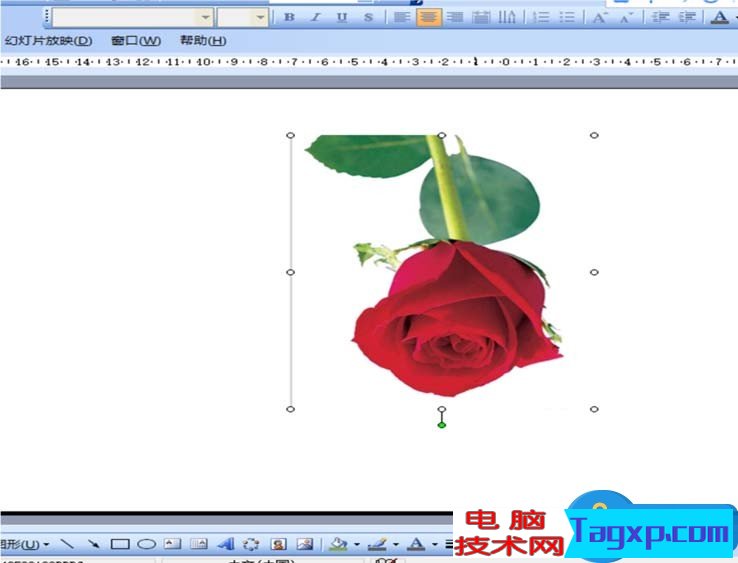Open line color dropdown arrow
Image resolution: width=738 pixels, height=563 pixels.
click(396, 545)
